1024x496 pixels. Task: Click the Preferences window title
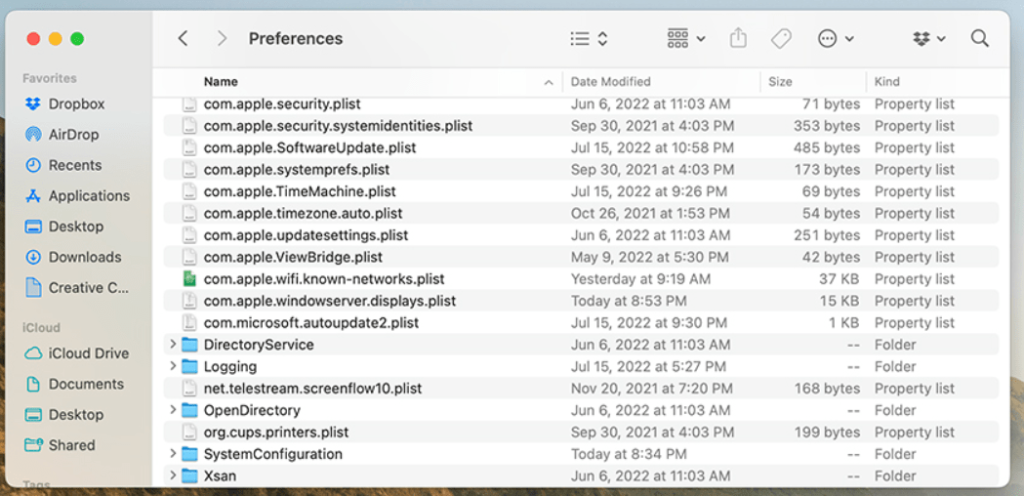click(x=295, y=39)
